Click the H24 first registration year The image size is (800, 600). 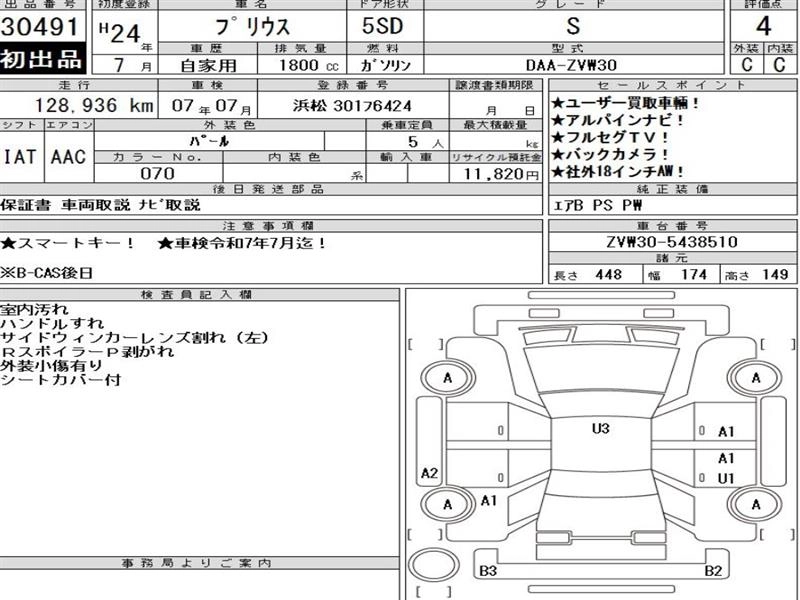(x=119, y=33)
